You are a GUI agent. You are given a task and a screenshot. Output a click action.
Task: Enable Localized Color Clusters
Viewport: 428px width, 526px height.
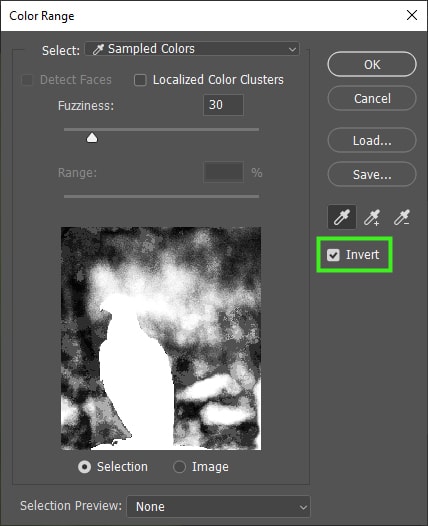(x=140, y=80)
